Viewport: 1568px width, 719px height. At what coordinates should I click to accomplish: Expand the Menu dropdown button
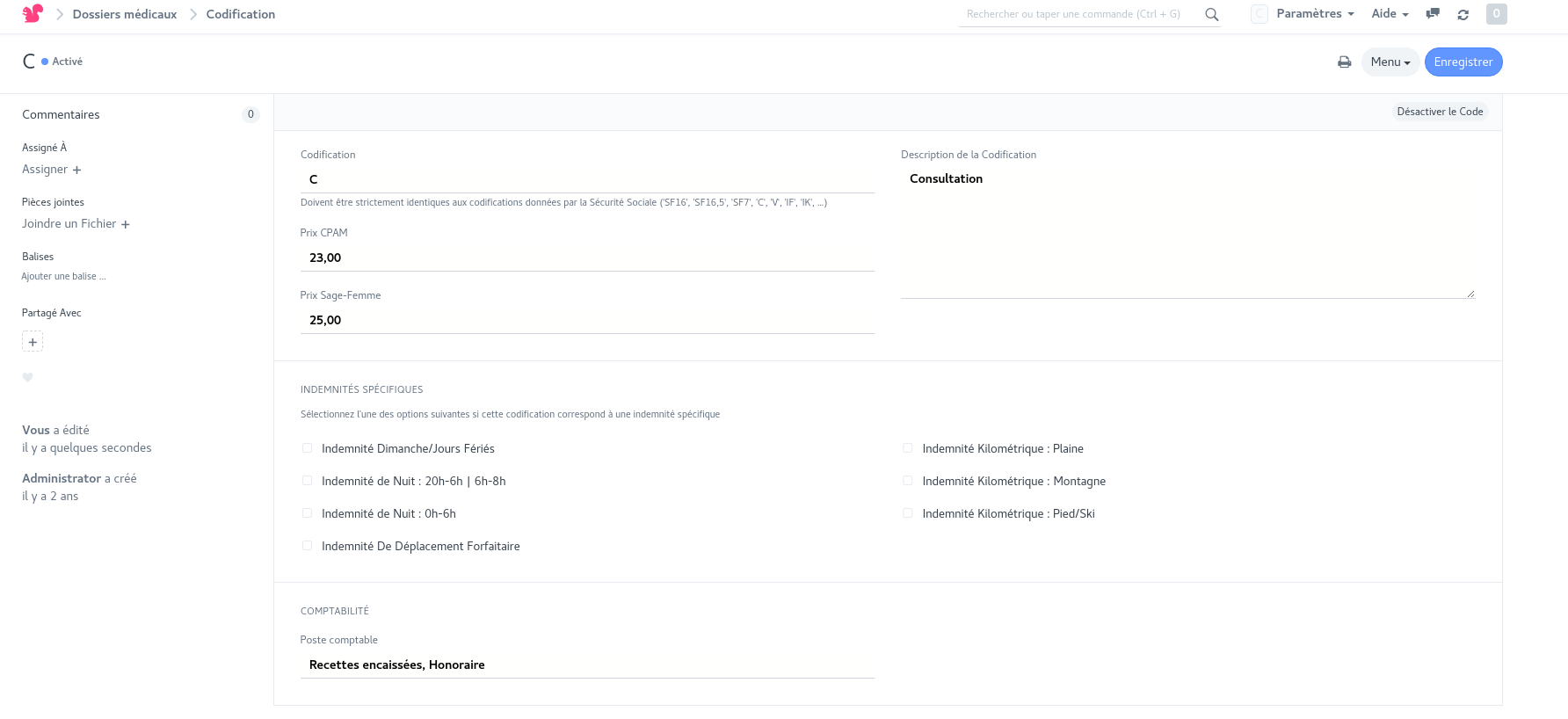coord(1390,62)
